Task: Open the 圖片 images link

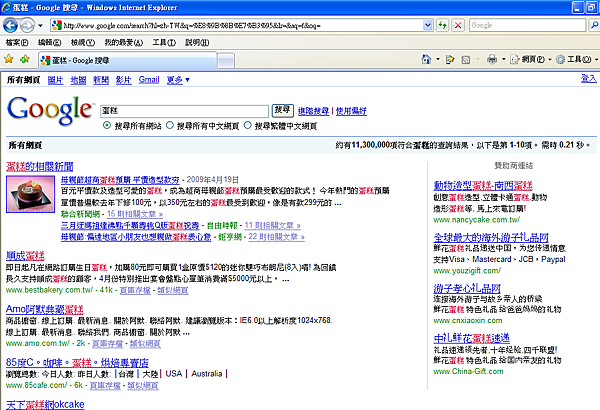Action: (55, 80)
